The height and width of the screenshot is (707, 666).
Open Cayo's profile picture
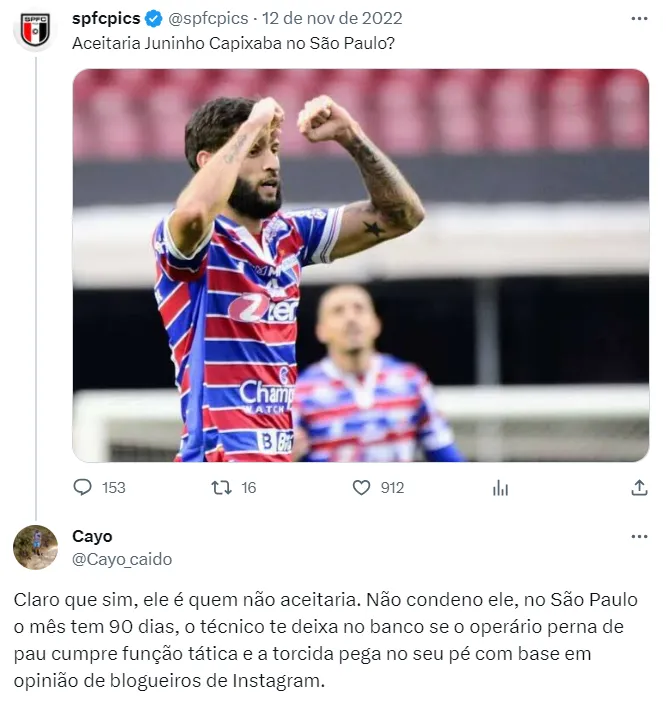click(x=36, y=547)
